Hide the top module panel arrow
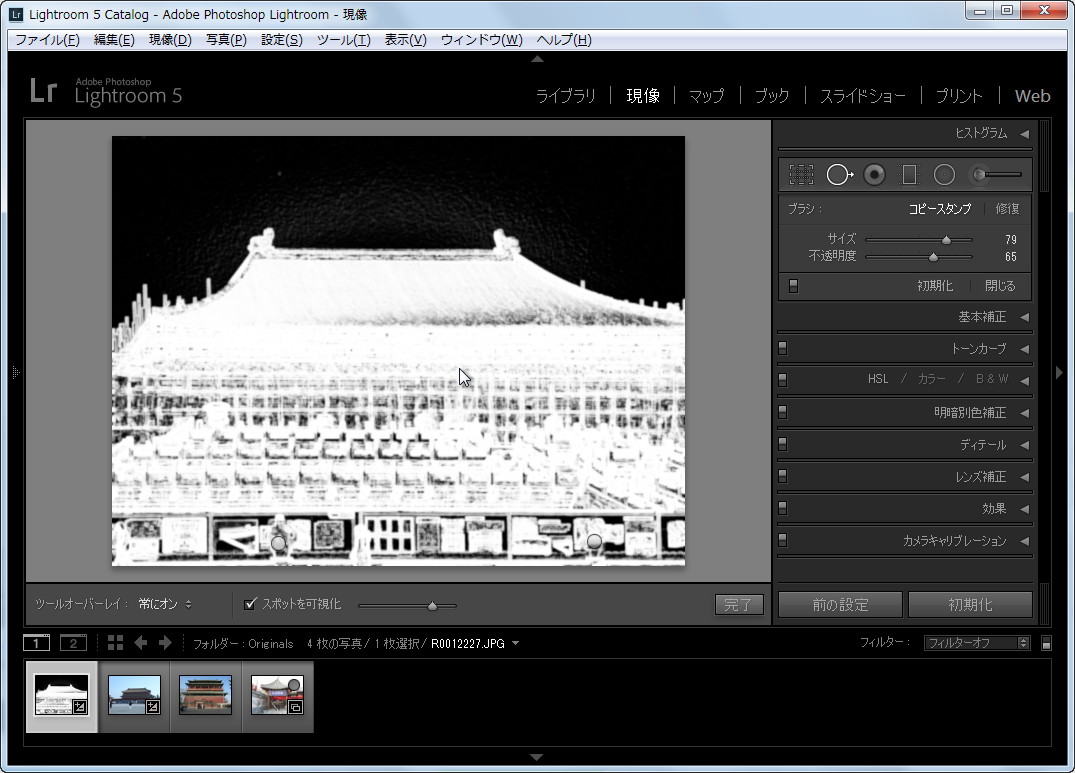Screen dimensions: 1075x773 pos(538,59)
